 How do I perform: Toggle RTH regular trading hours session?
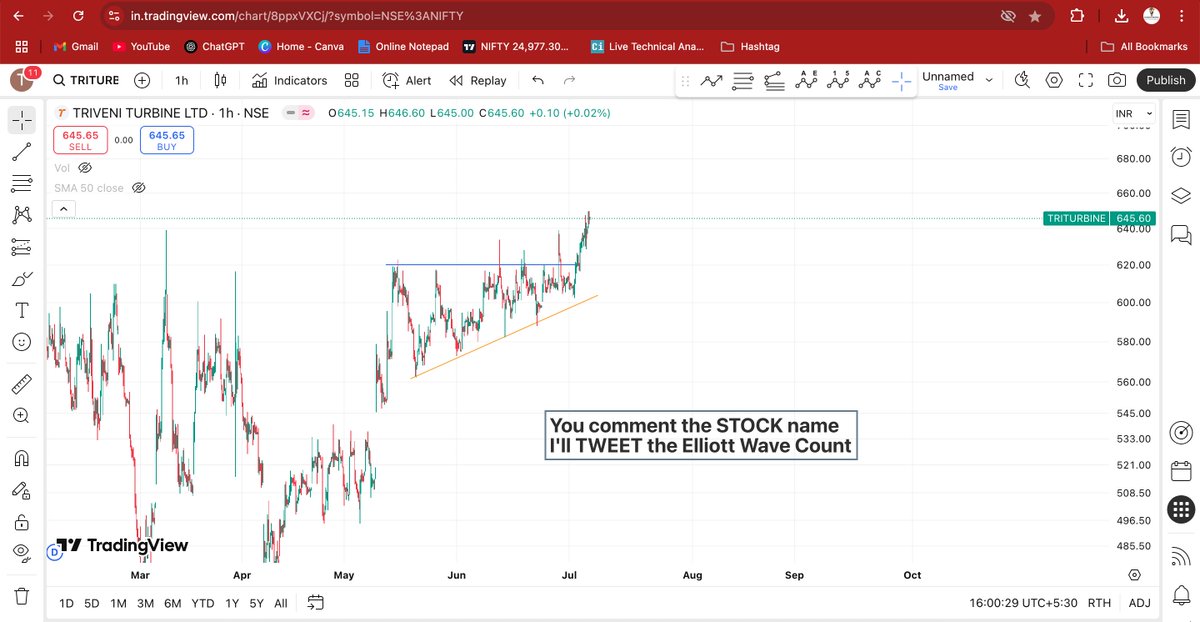point(1099,603)
